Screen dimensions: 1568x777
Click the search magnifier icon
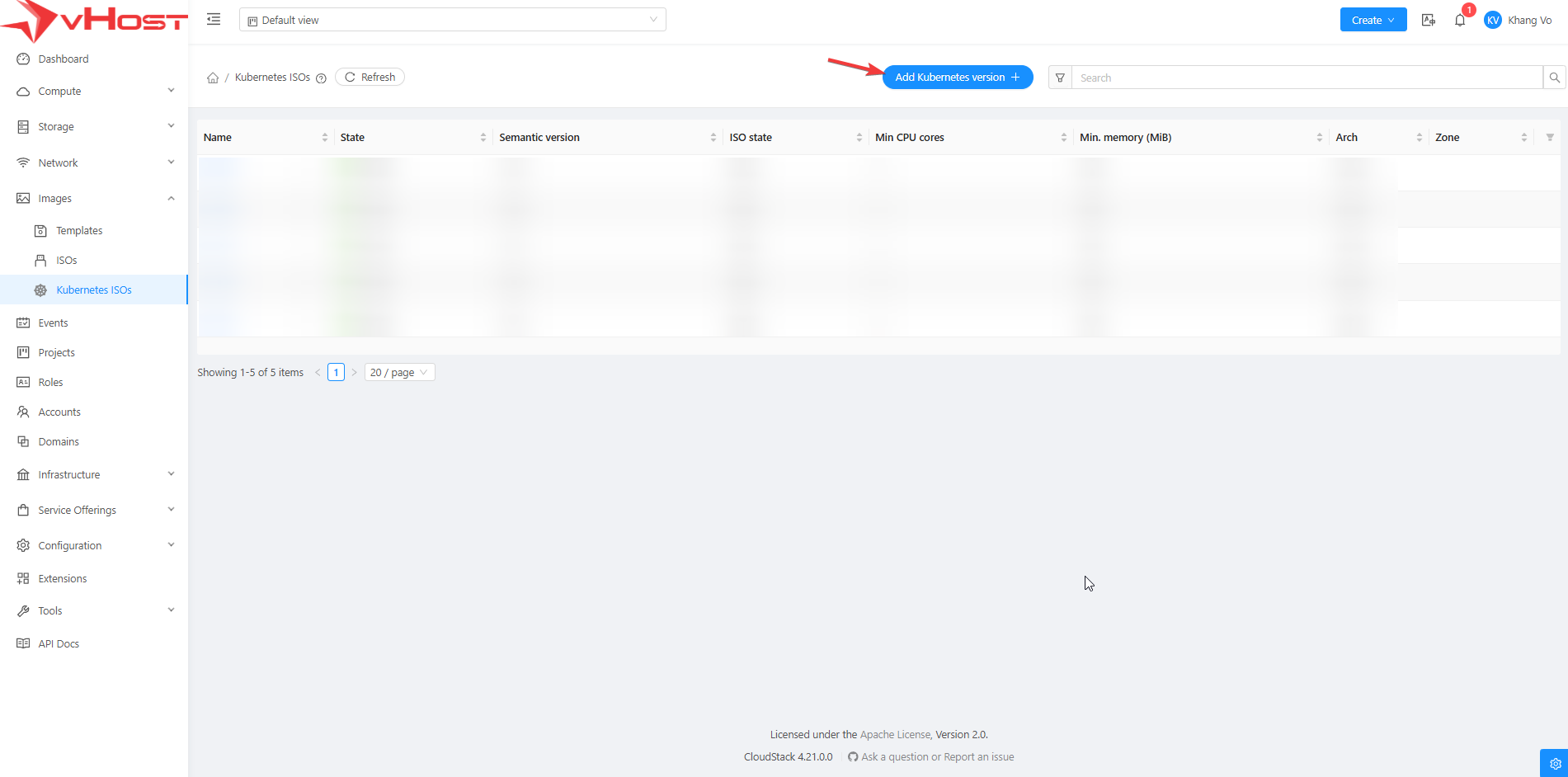1554,78
